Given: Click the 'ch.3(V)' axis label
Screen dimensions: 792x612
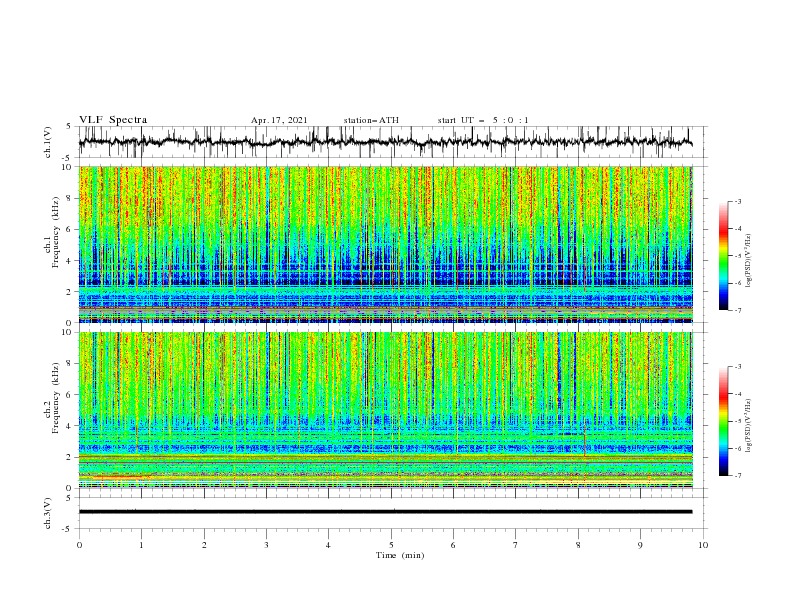Looking at the screenshot, I should coord(48,513).
